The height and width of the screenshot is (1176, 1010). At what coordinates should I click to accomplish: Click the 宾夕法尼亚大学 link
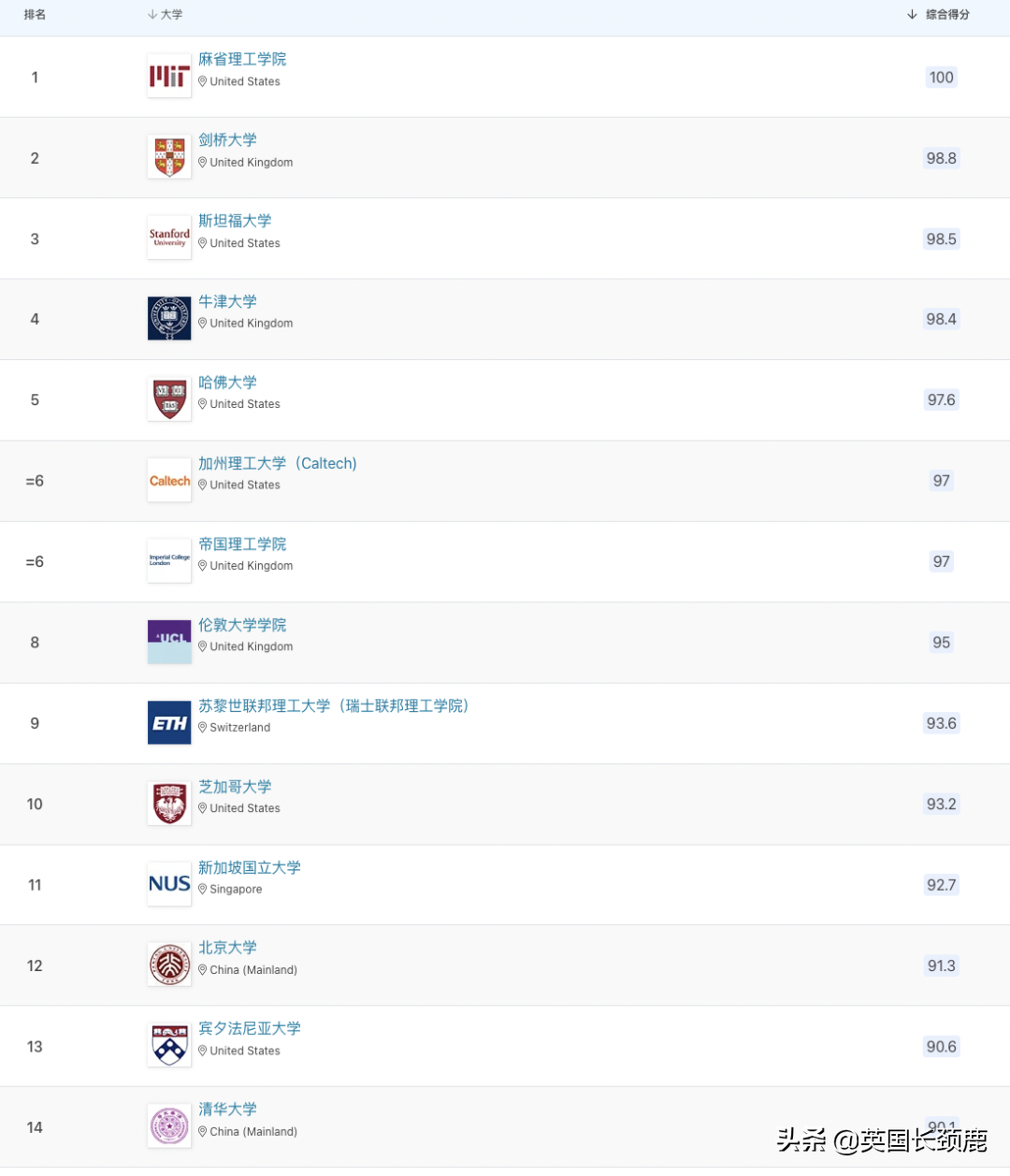click(x=250, y=1028)
